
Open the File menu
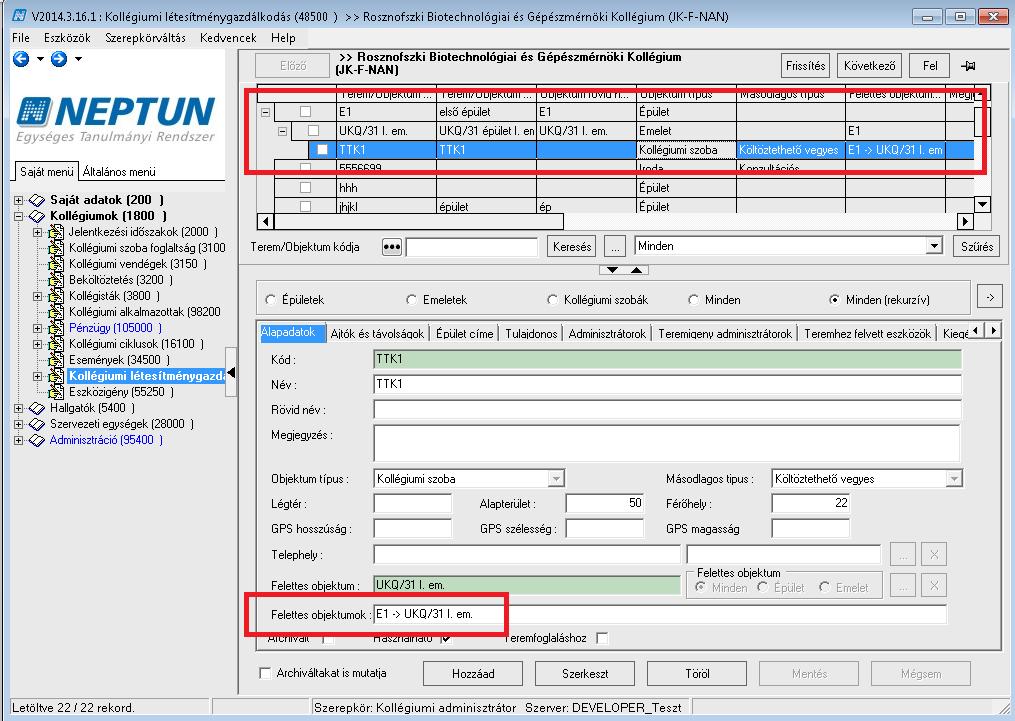pos(21,38)
